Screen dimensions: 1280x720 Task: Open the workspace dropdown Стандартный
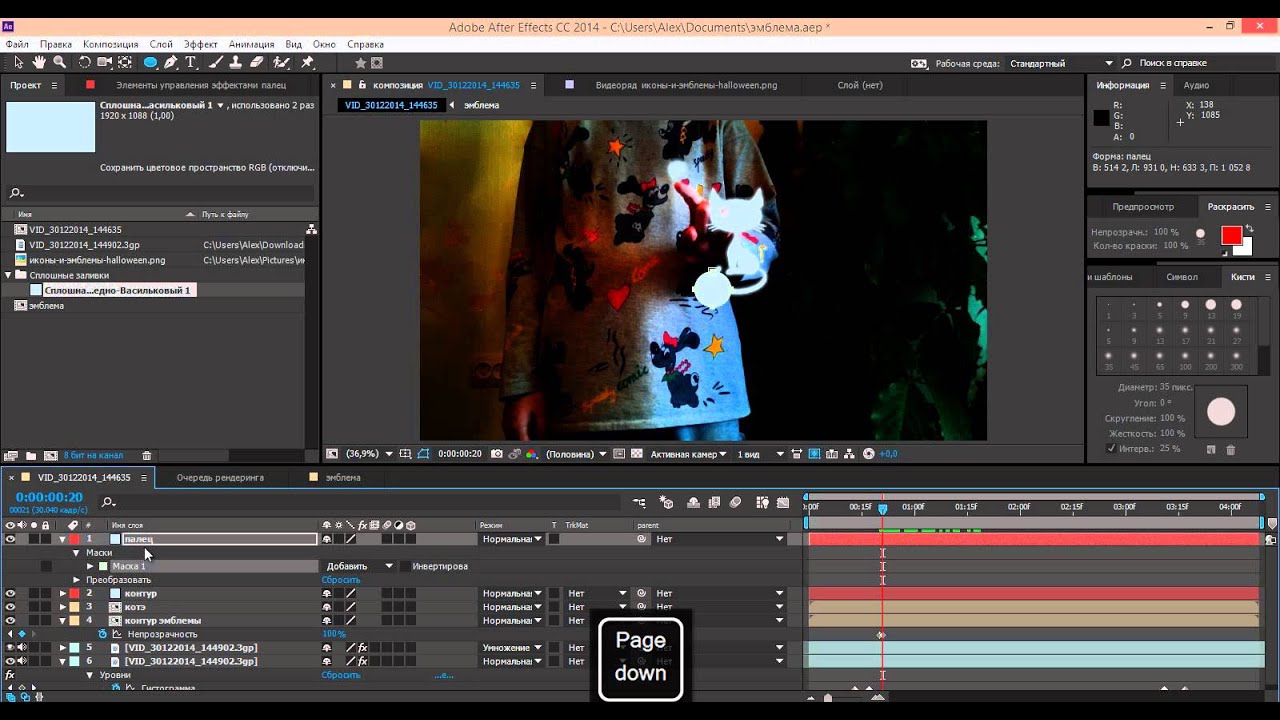pyautogui.click(x=1062, y=63)
